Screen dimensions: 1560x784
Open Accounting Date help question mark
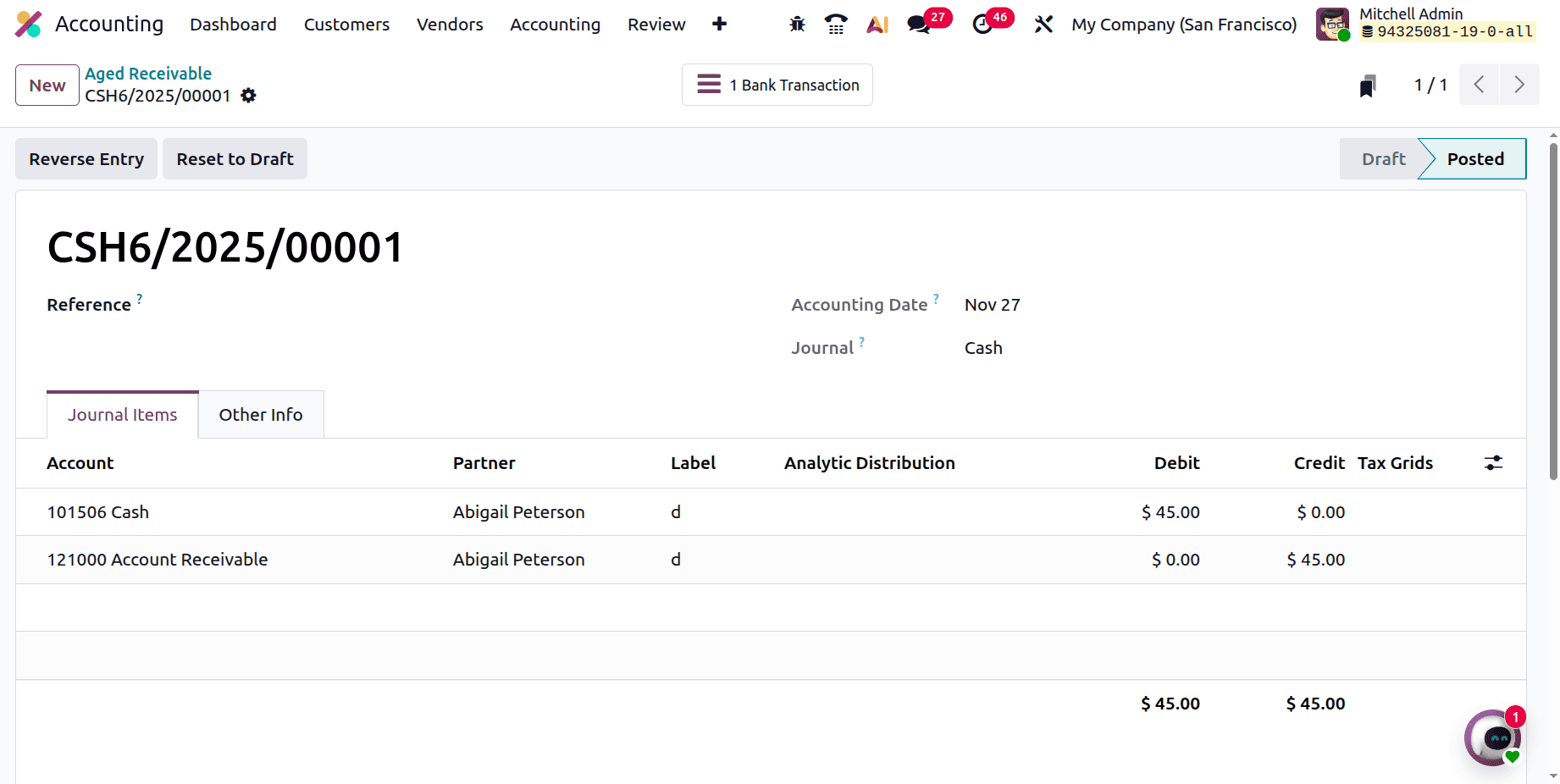(936, 299)
